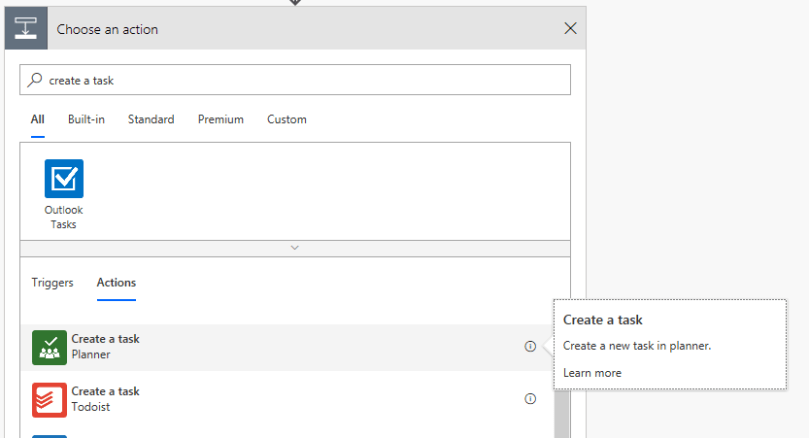Expand the connectors list with the chevron

coord(295,248)
